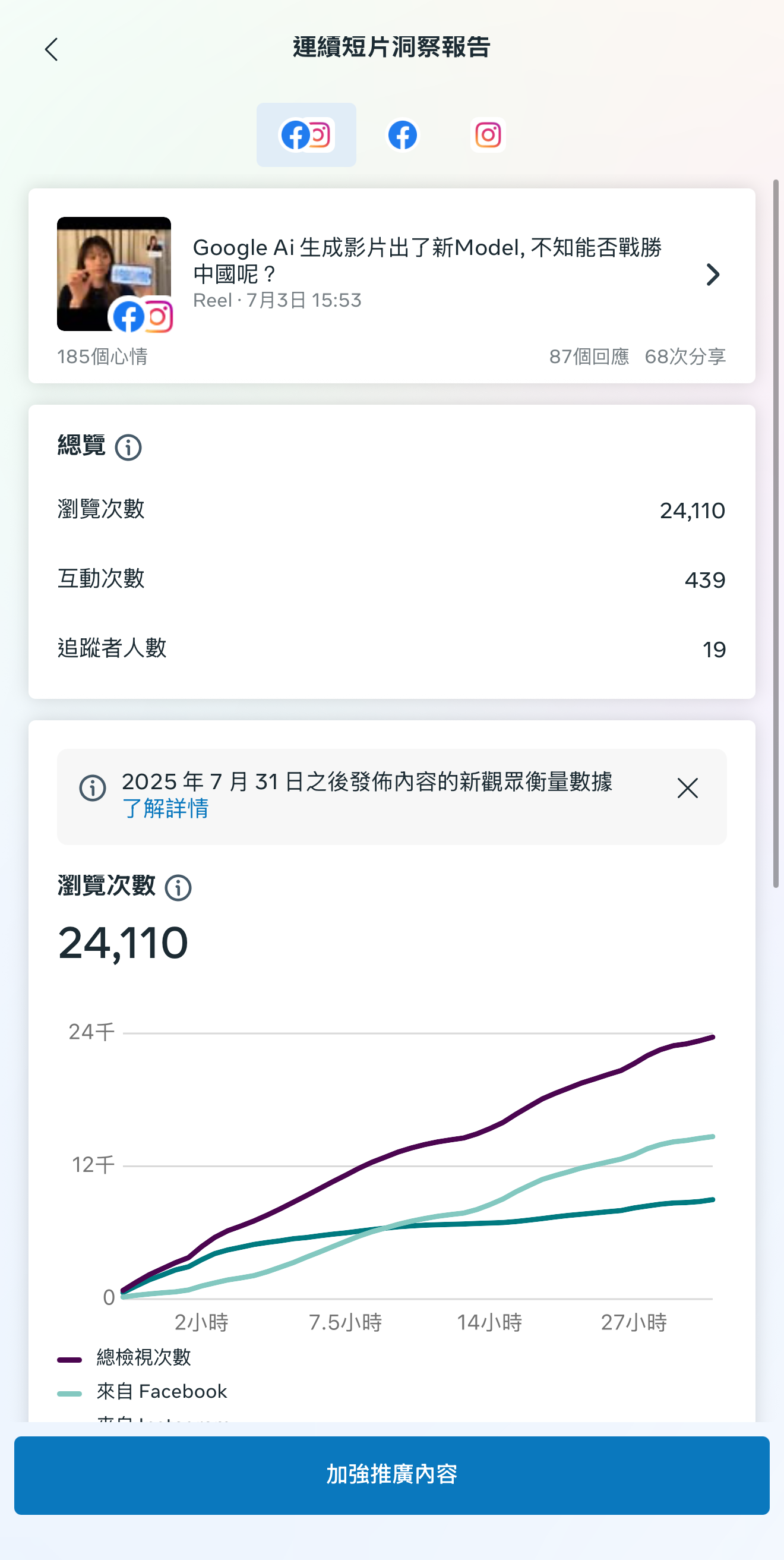Click the 7.5小時 axis label
Screen dimensions: 784x1560
point(345,1323)
